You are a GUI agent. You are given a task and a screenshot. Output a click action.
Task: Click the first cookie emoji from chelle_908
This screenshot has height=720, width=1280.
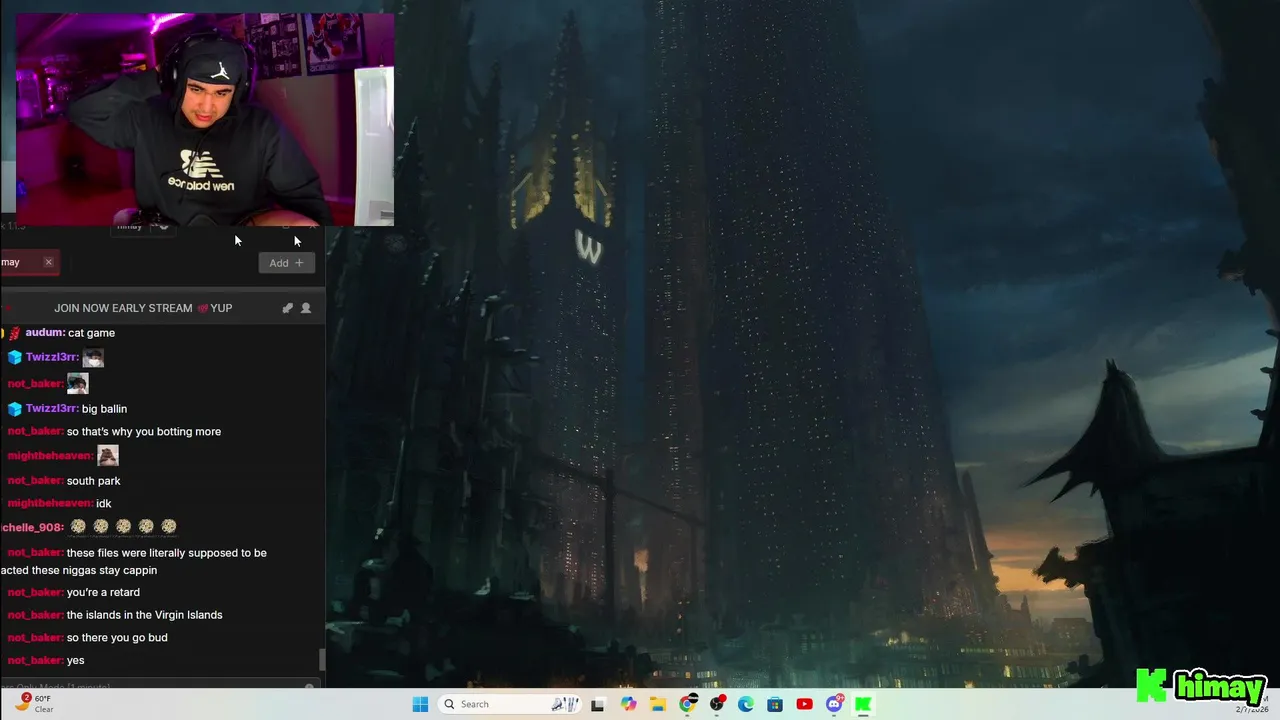[x=78, y=526]
